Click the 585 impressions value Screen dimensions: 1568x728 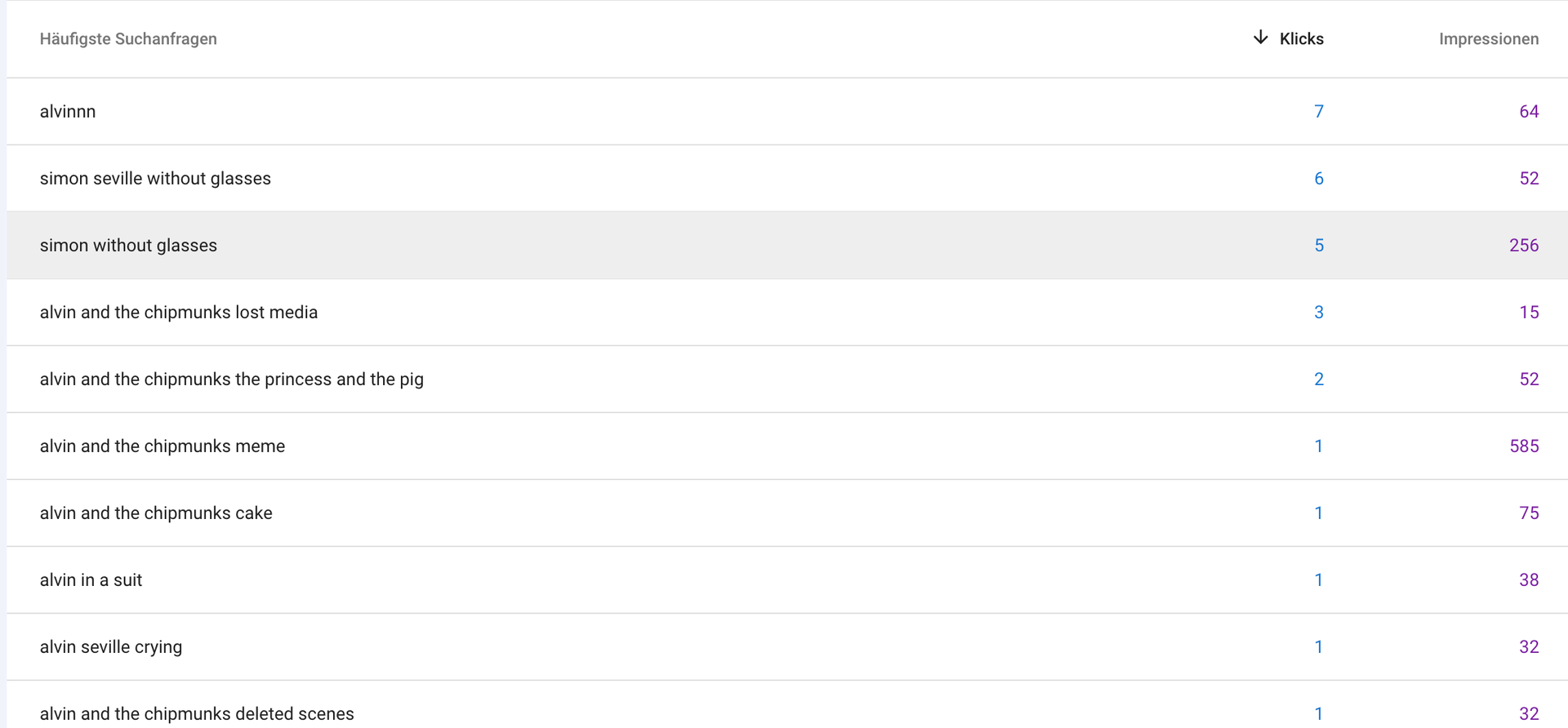click(x=1523, y=446)
